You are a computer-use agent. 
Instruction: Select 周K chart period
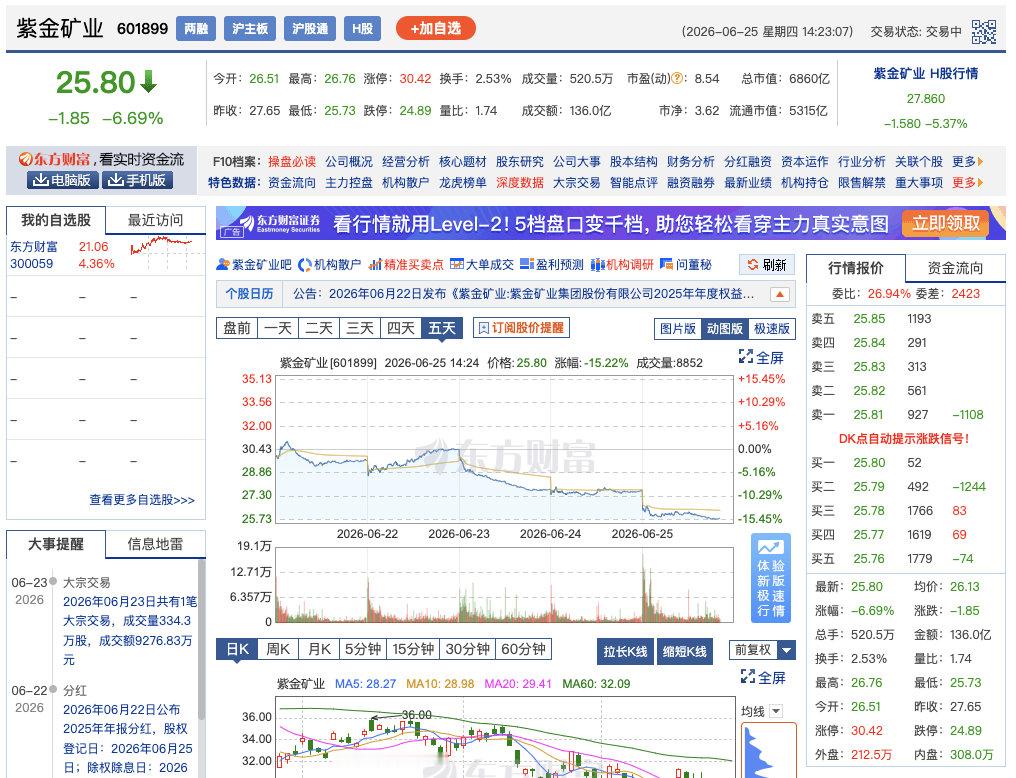279,649
